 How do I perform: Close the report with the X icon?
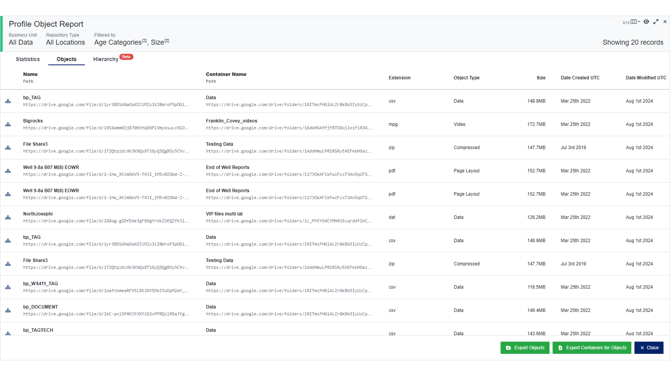665,22
